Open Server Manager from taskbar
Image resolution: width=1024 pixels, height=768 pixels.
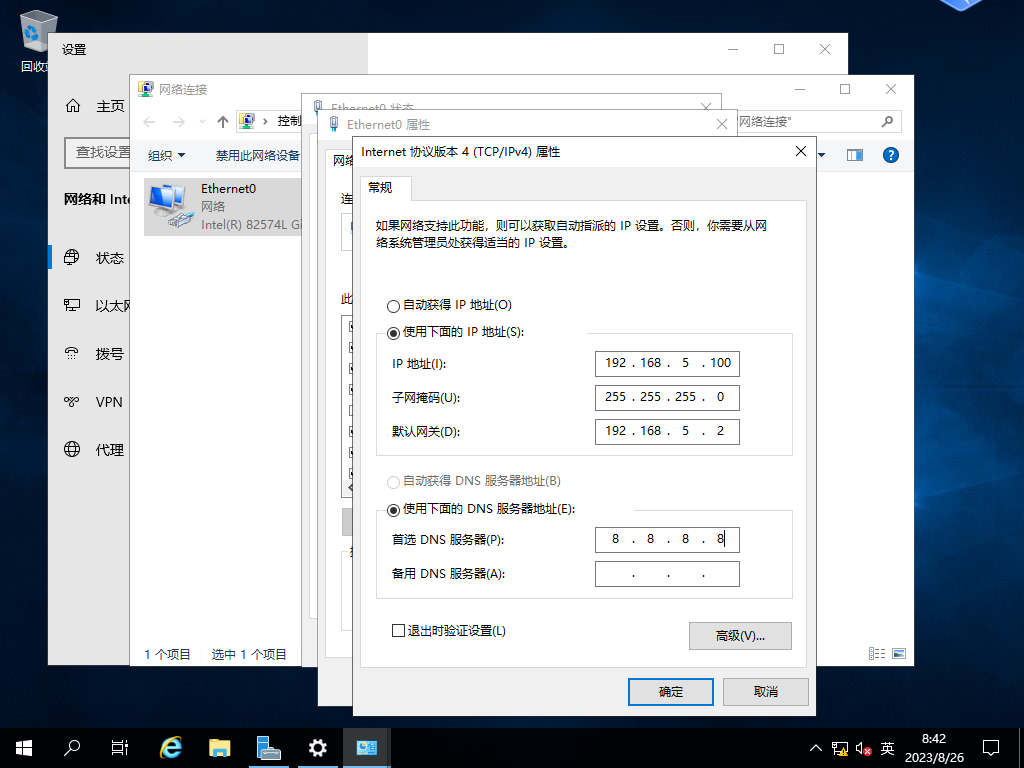[268, 747]
